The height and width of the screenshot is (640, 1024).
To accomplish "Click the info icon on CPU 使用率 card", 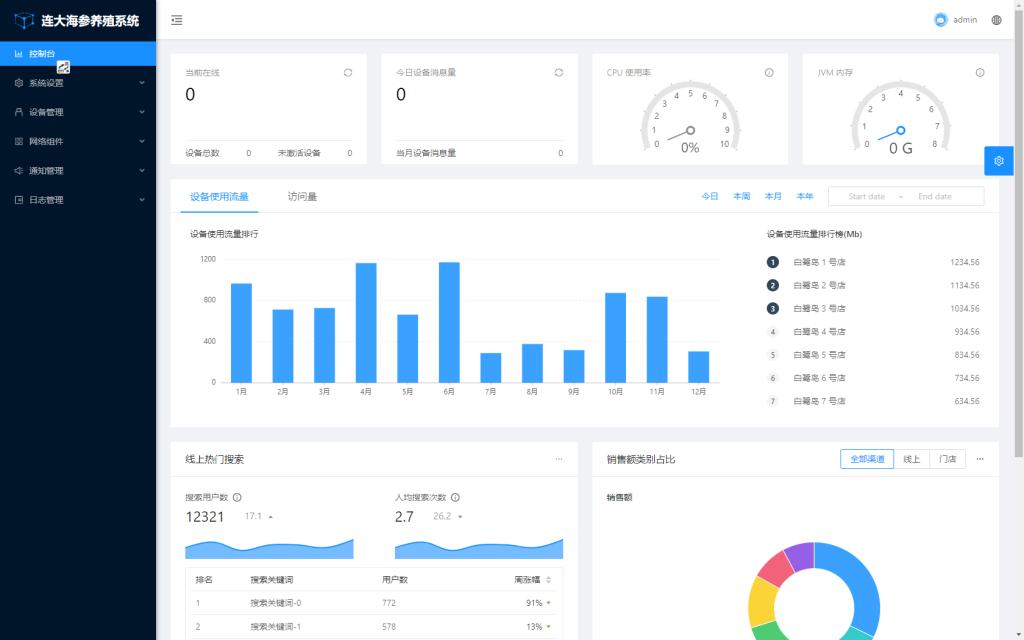I will [x=769, y=72].
